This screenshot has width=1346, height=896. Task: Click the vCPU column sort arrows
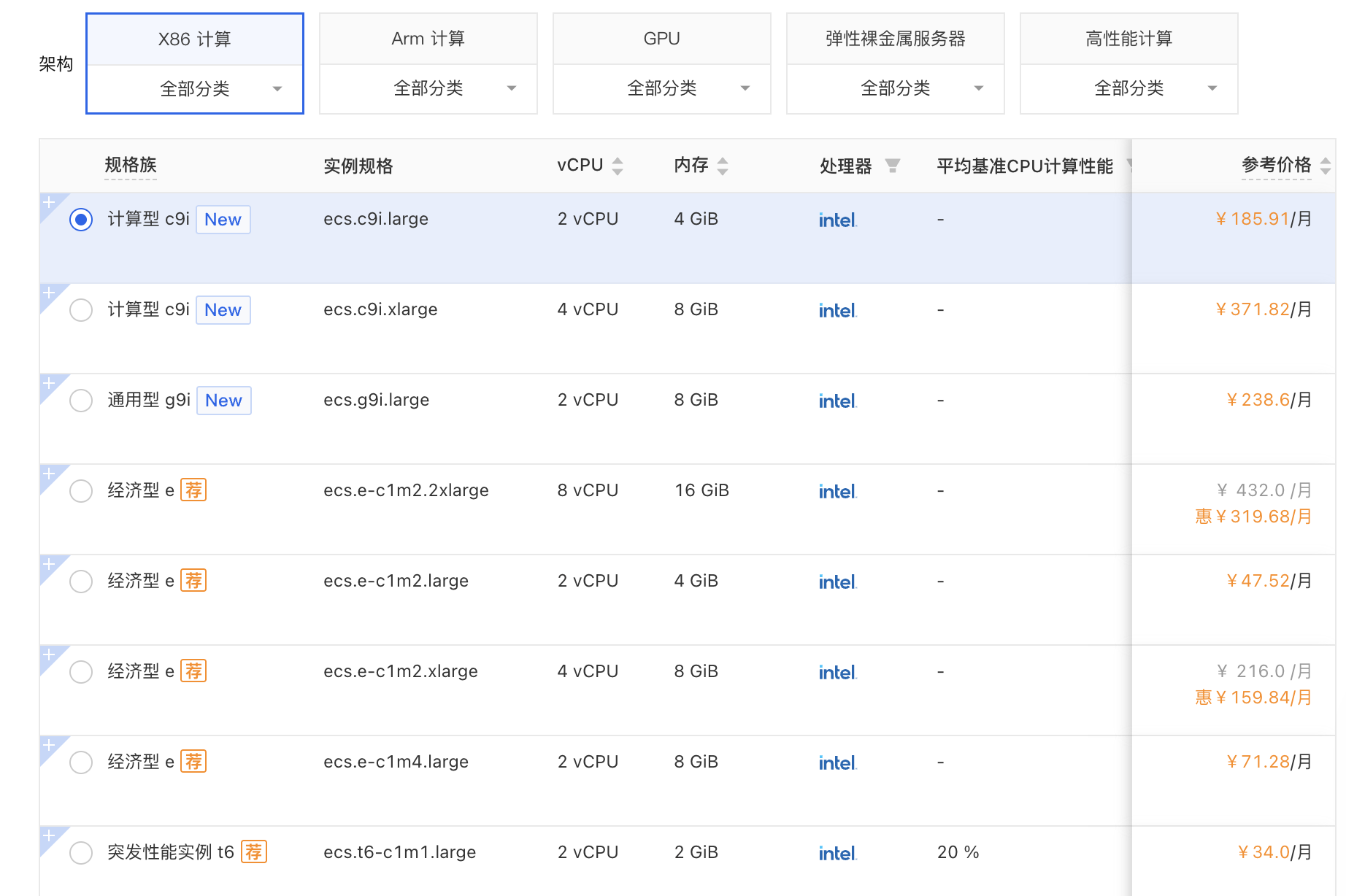(618, 166)
